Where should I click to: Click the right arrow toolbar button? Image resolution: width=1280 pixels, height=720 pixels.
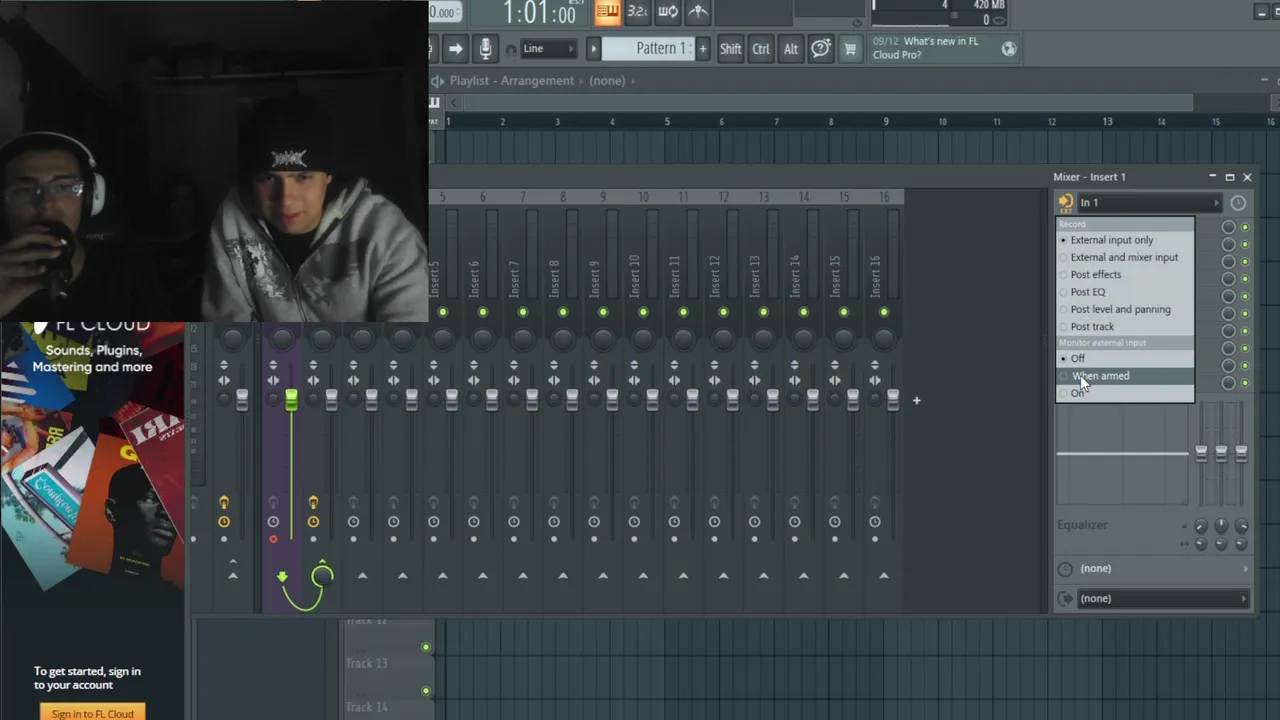(455, 48)
